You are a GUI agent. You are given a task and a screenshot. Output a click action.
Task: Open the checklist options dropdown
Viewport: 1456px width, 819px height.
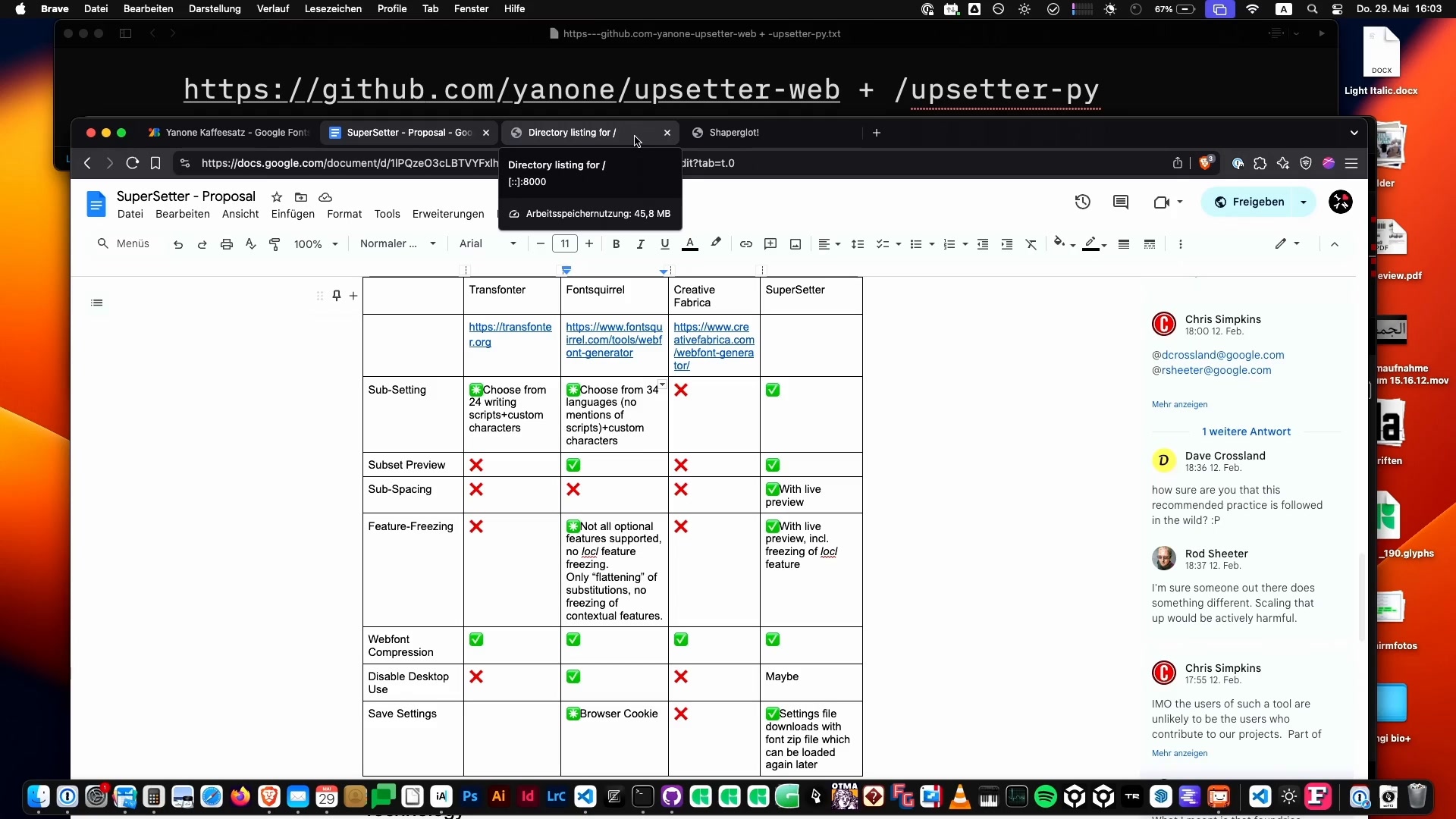(x=888, y=244)
